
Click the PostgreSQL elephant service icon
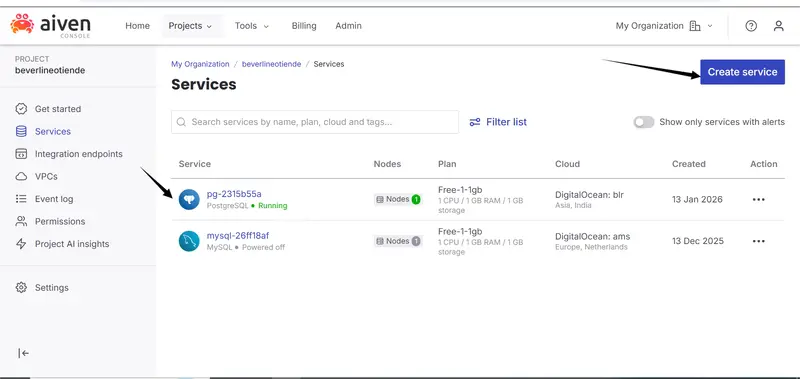[x=189, y=199]
